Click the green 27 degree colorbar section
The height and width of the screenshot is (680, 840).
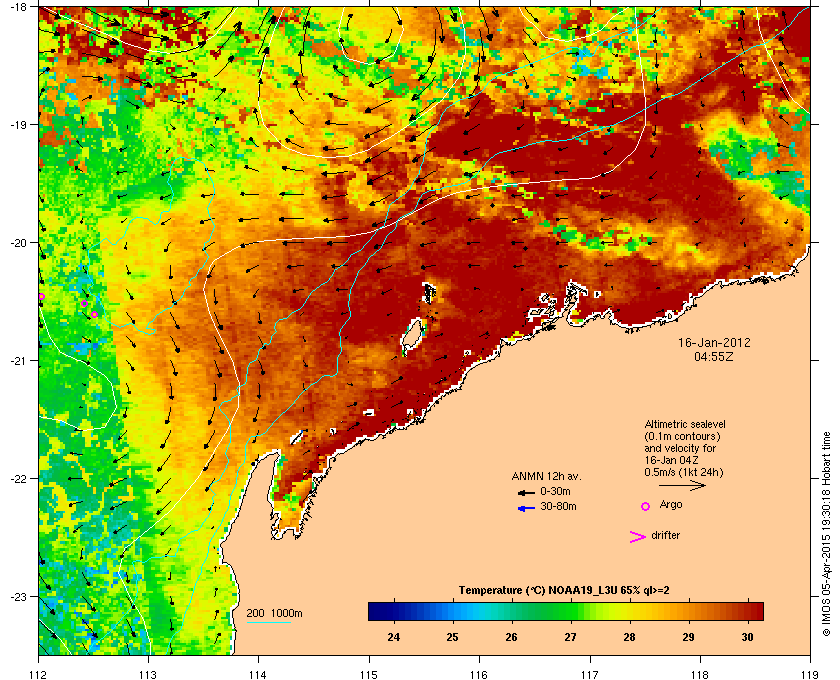[570, 611]
